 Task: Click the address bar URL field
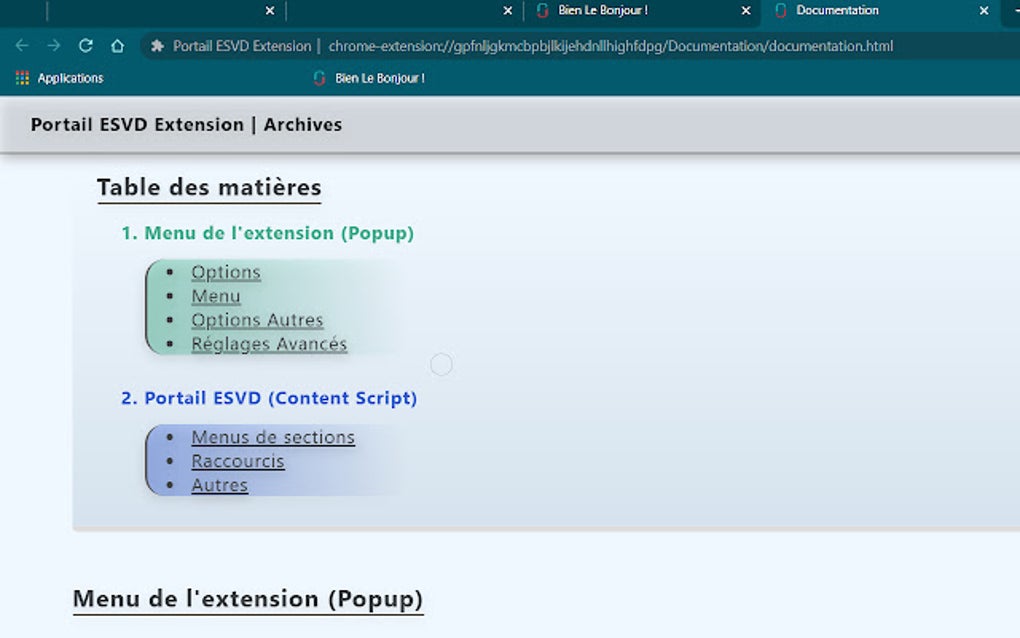pos(610,46)
